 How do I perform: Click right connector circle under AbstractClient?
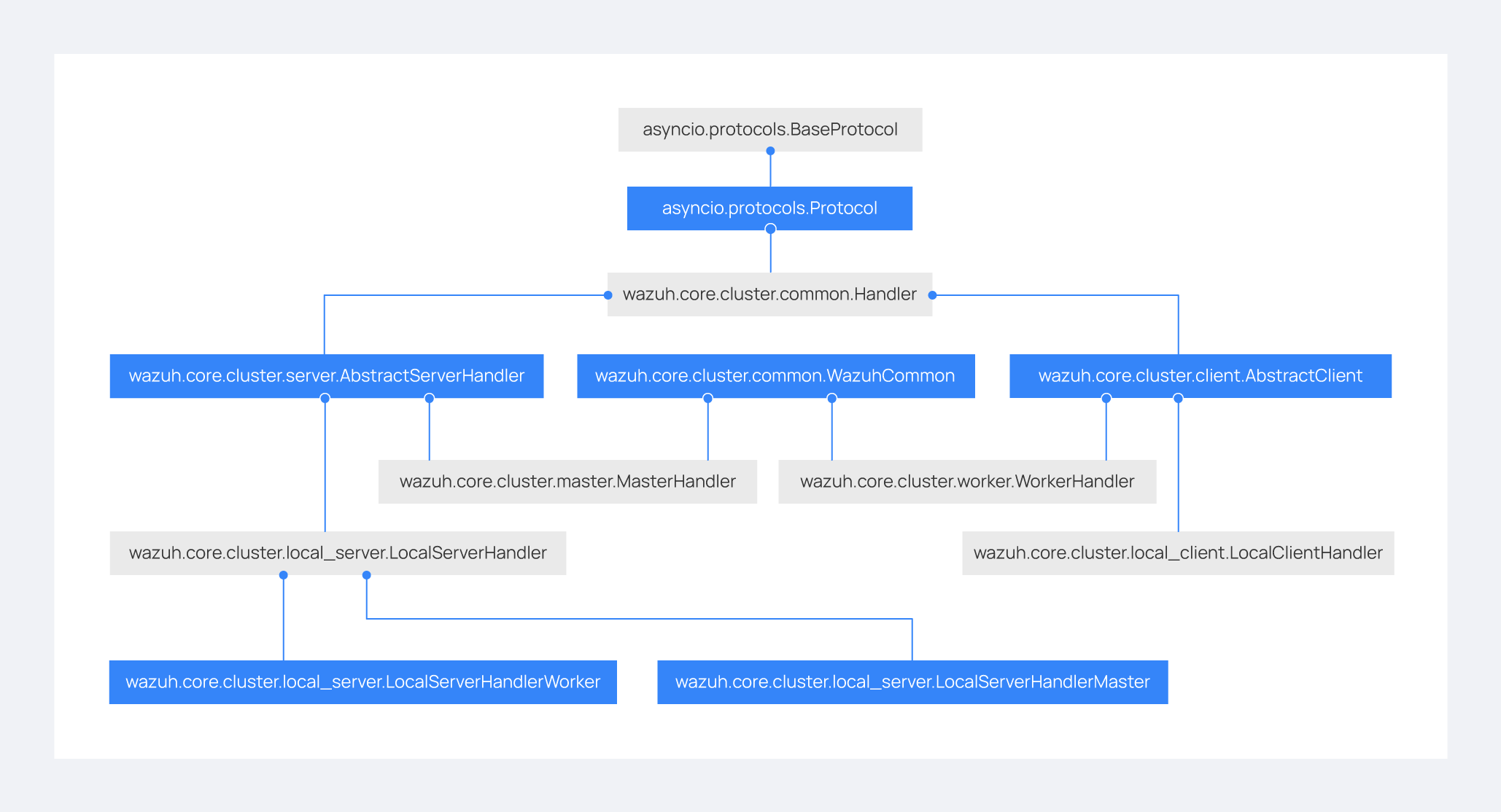pyautogui.click(x=1178, y=398)
